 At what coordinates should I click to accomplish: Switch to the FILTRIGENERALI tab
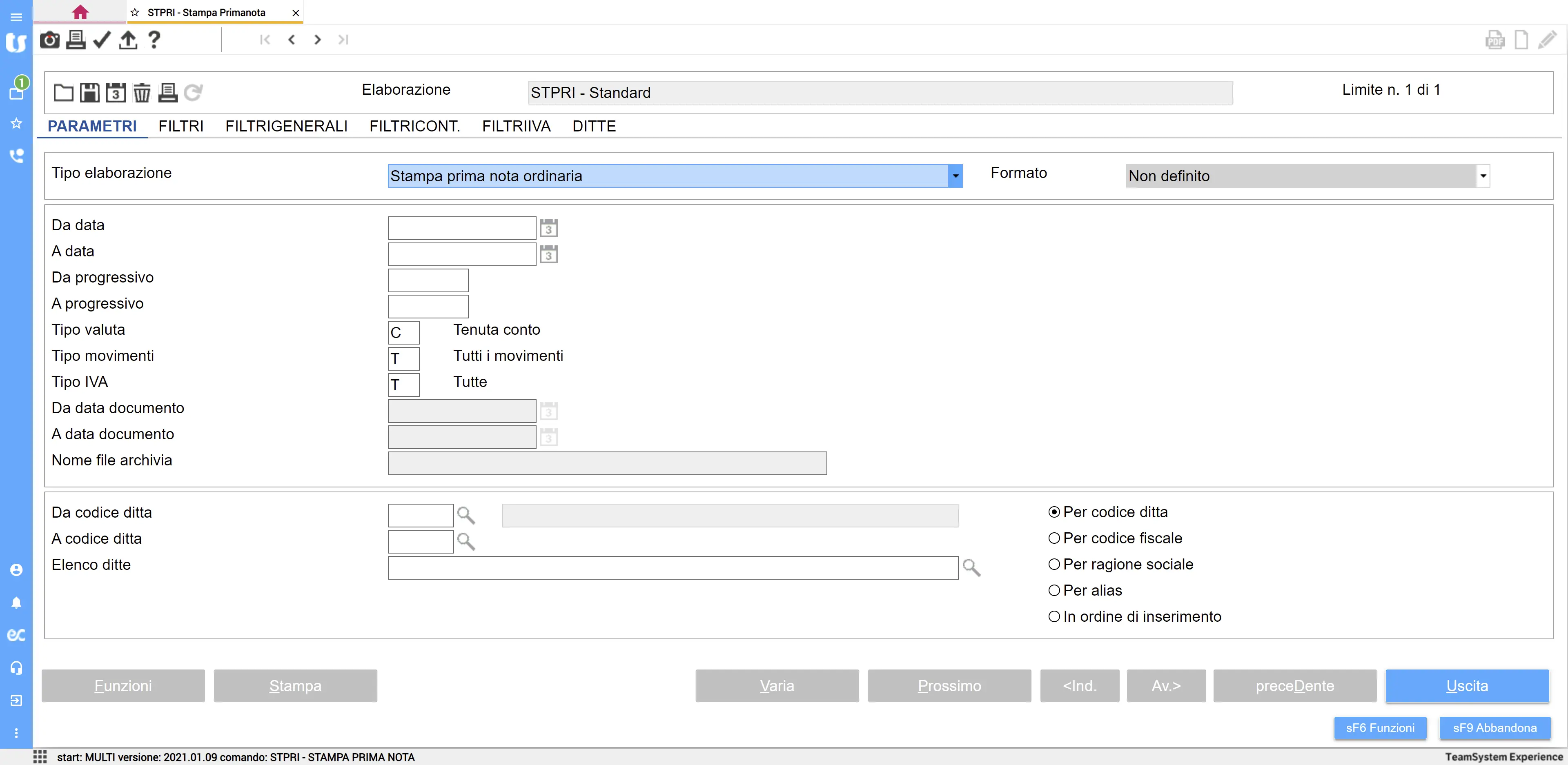(x=286, y=126)
